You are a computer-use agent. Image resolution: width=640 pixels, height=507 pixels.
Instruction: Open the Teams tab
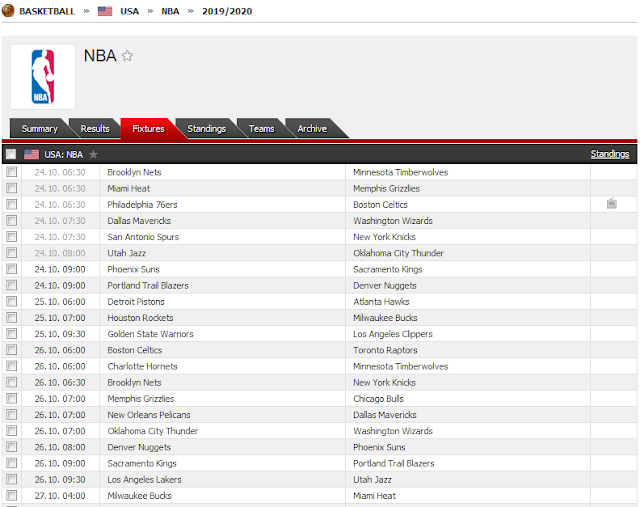262,129
